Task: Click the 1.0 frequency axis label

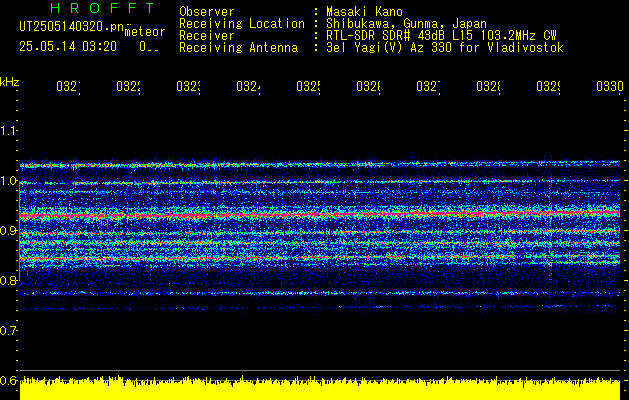Action: point(8,181)
